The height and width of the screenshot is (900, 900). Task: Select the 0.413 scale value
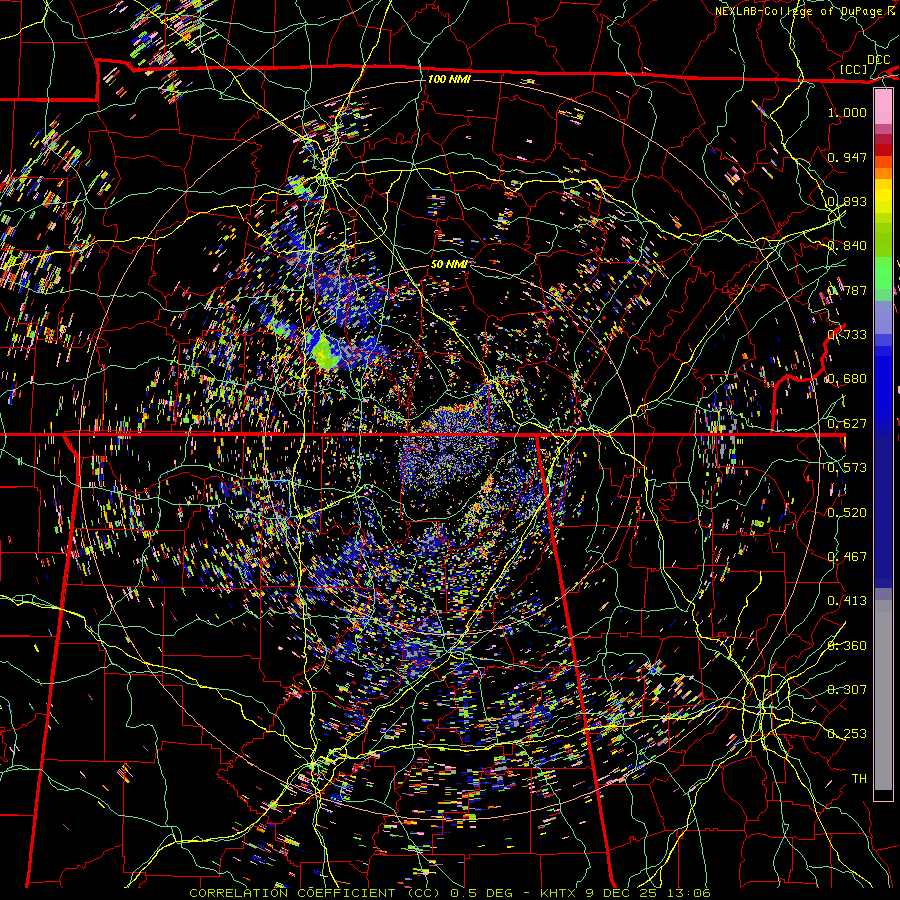click(847, 600)
